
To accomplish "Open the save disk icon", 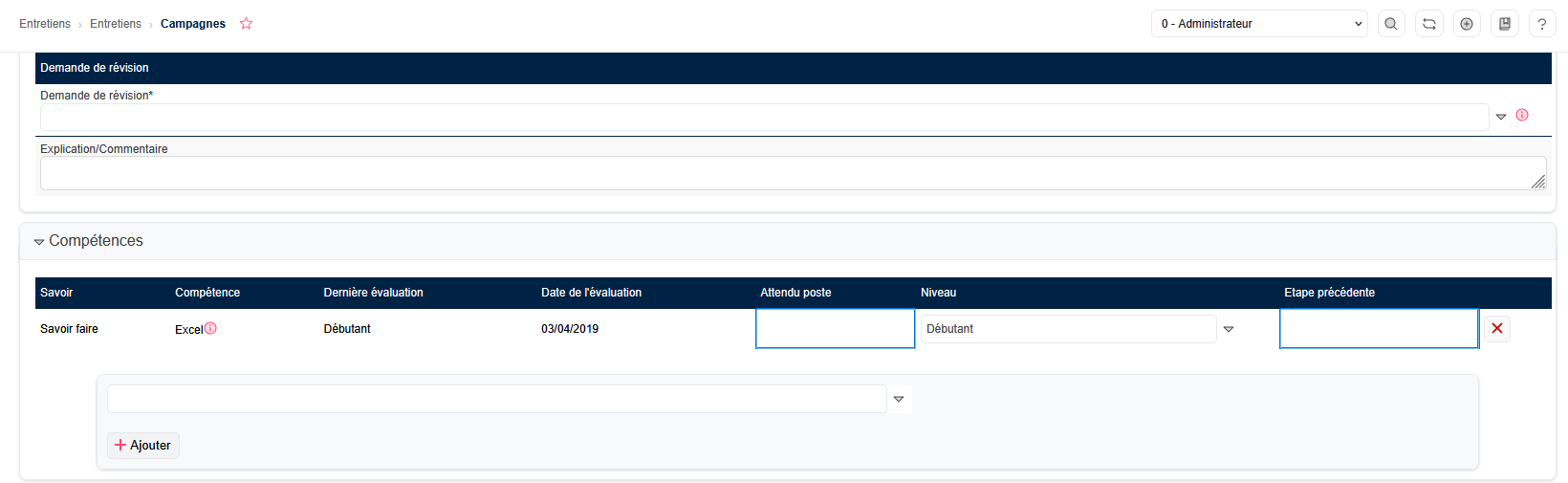I will pyautogui.click(x=1505, y=24).
